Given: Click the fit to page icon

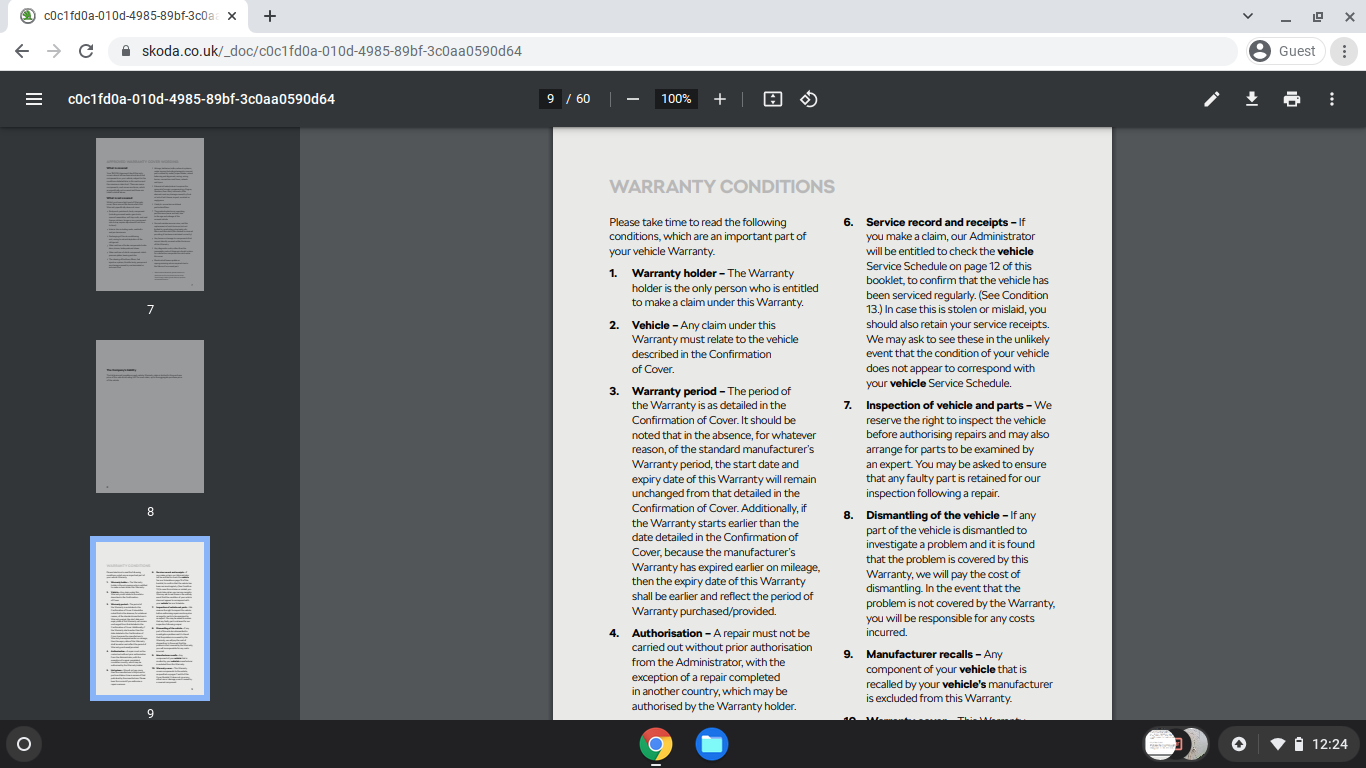Looking at the screenshot, I should click(x=772, y=99).
